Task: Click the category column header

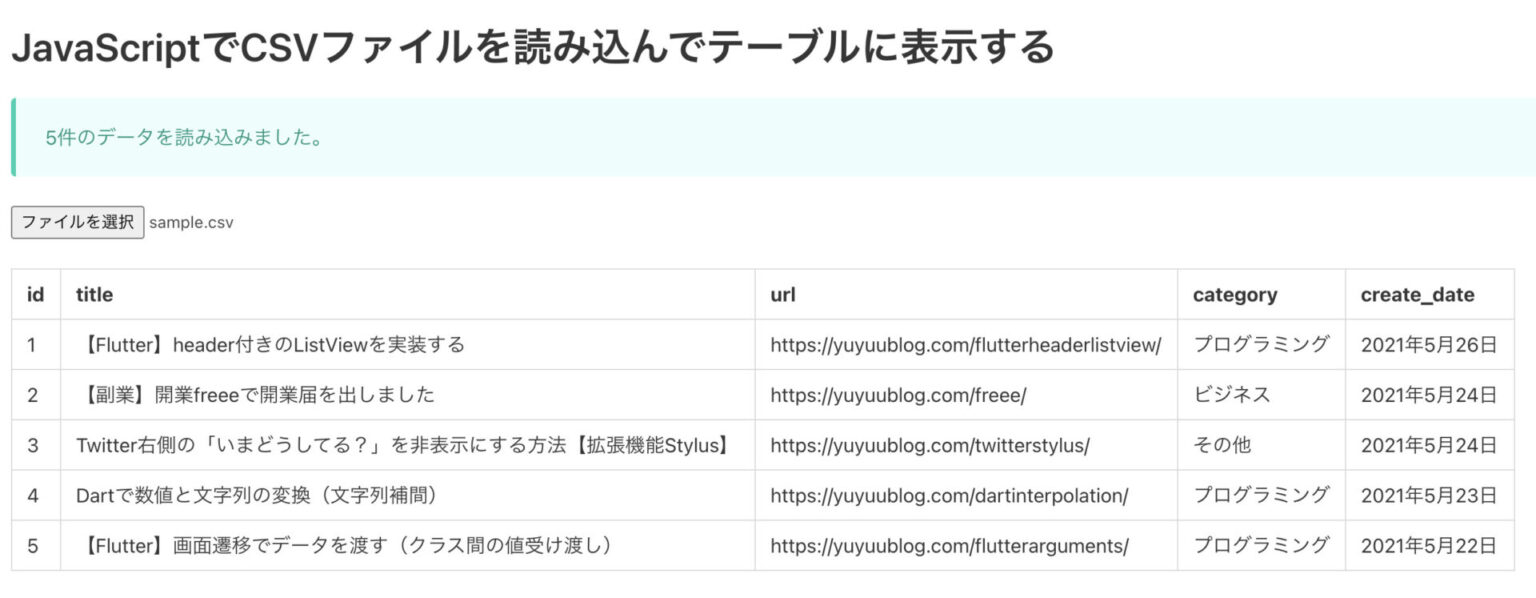Action: (x=1234, y=295)
